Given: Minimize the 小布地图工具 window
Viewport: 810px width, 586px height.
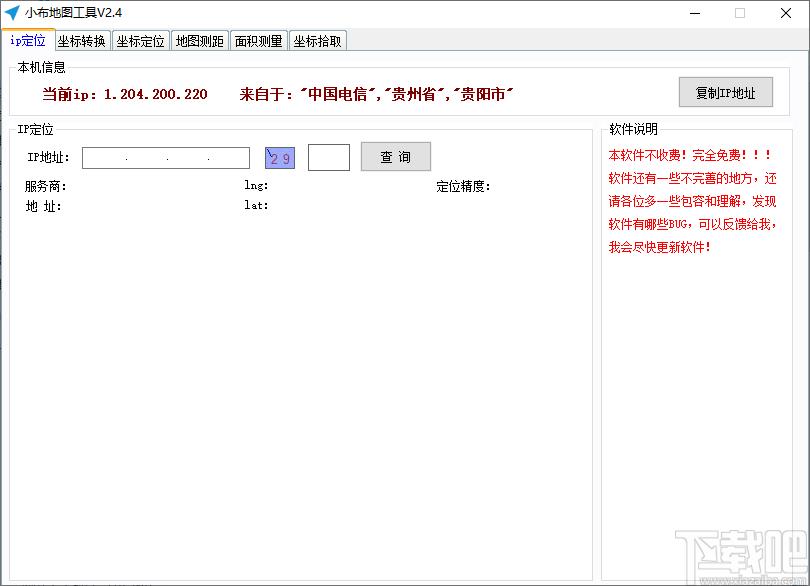Looking at the screenshot, I should [693, 13].
